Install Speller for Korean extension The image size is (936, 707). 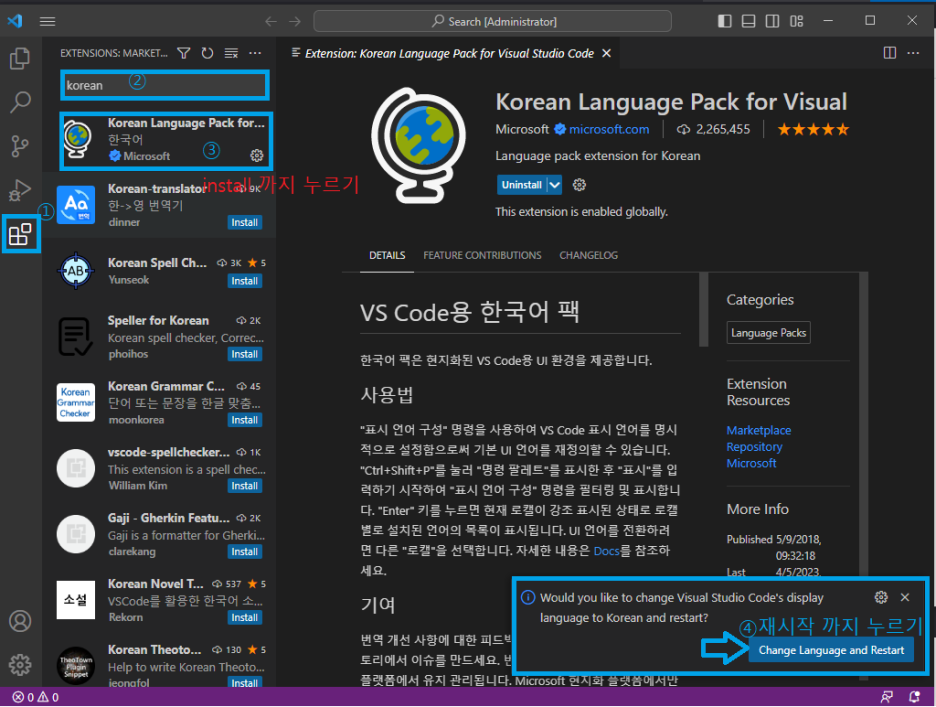(x=245, y=355)
